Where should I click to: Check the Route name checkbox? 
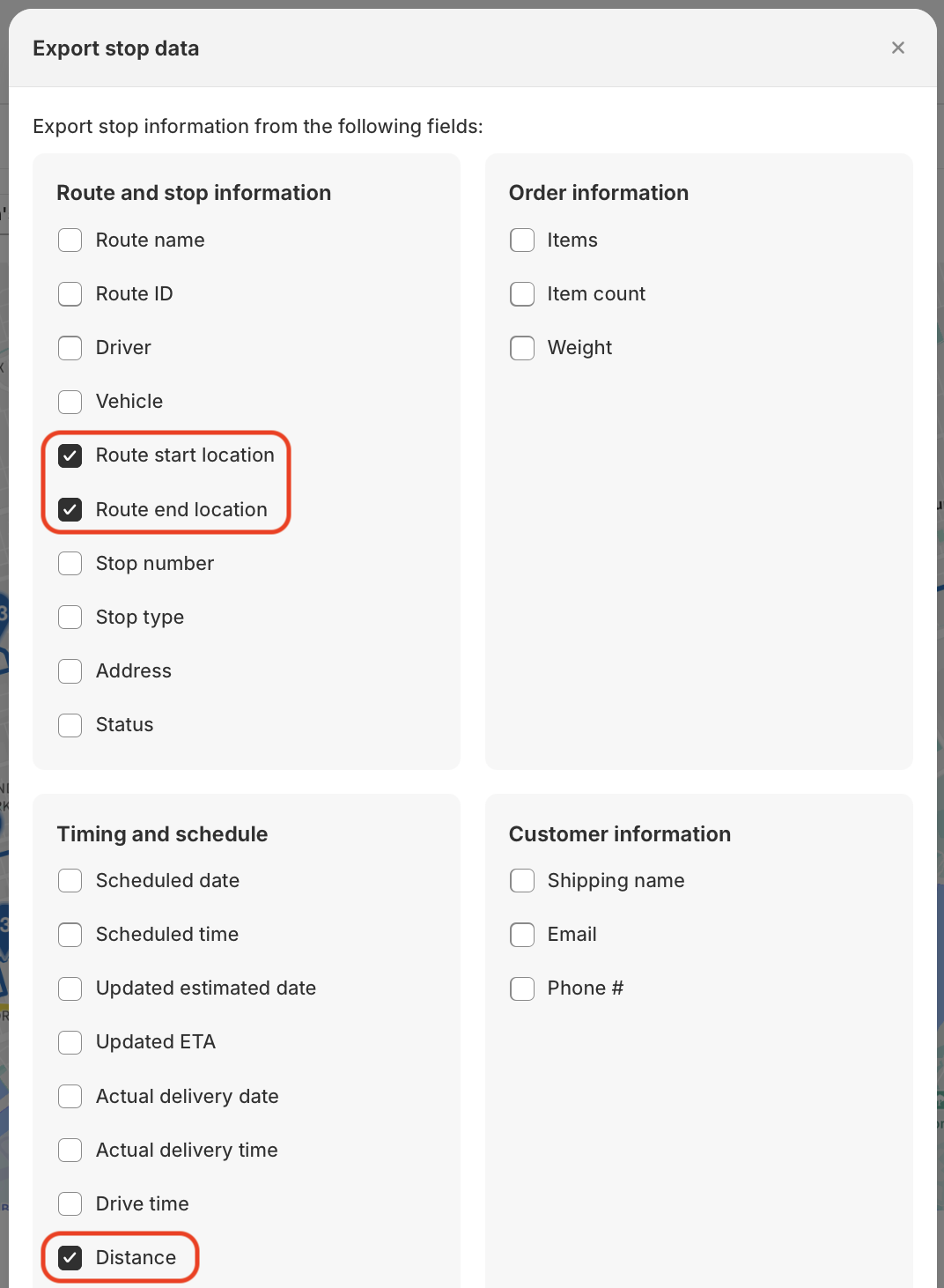pos(70,241)
